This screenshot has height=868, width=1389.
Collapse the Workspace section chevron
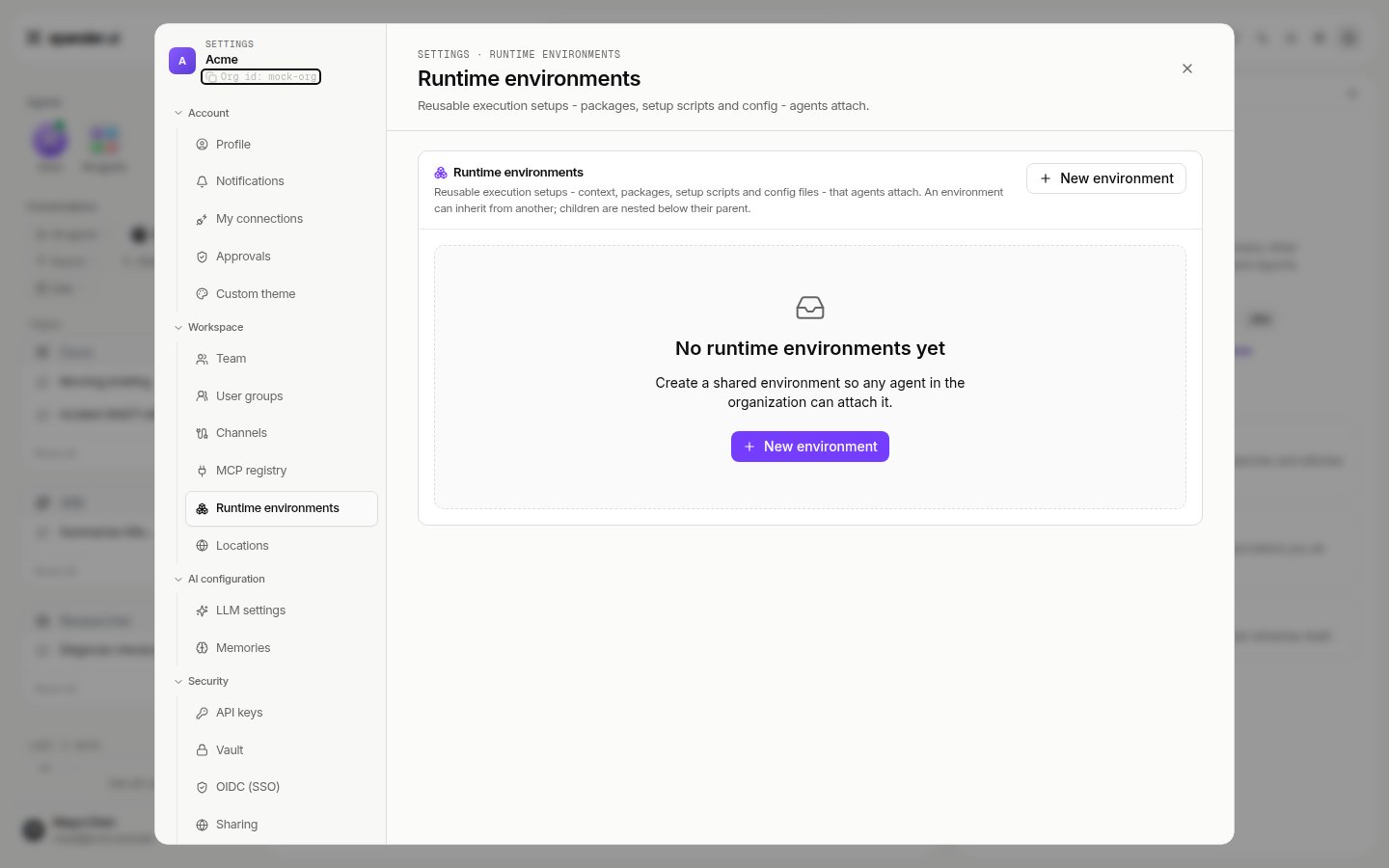pyautogui.click(x=178, y=327)
